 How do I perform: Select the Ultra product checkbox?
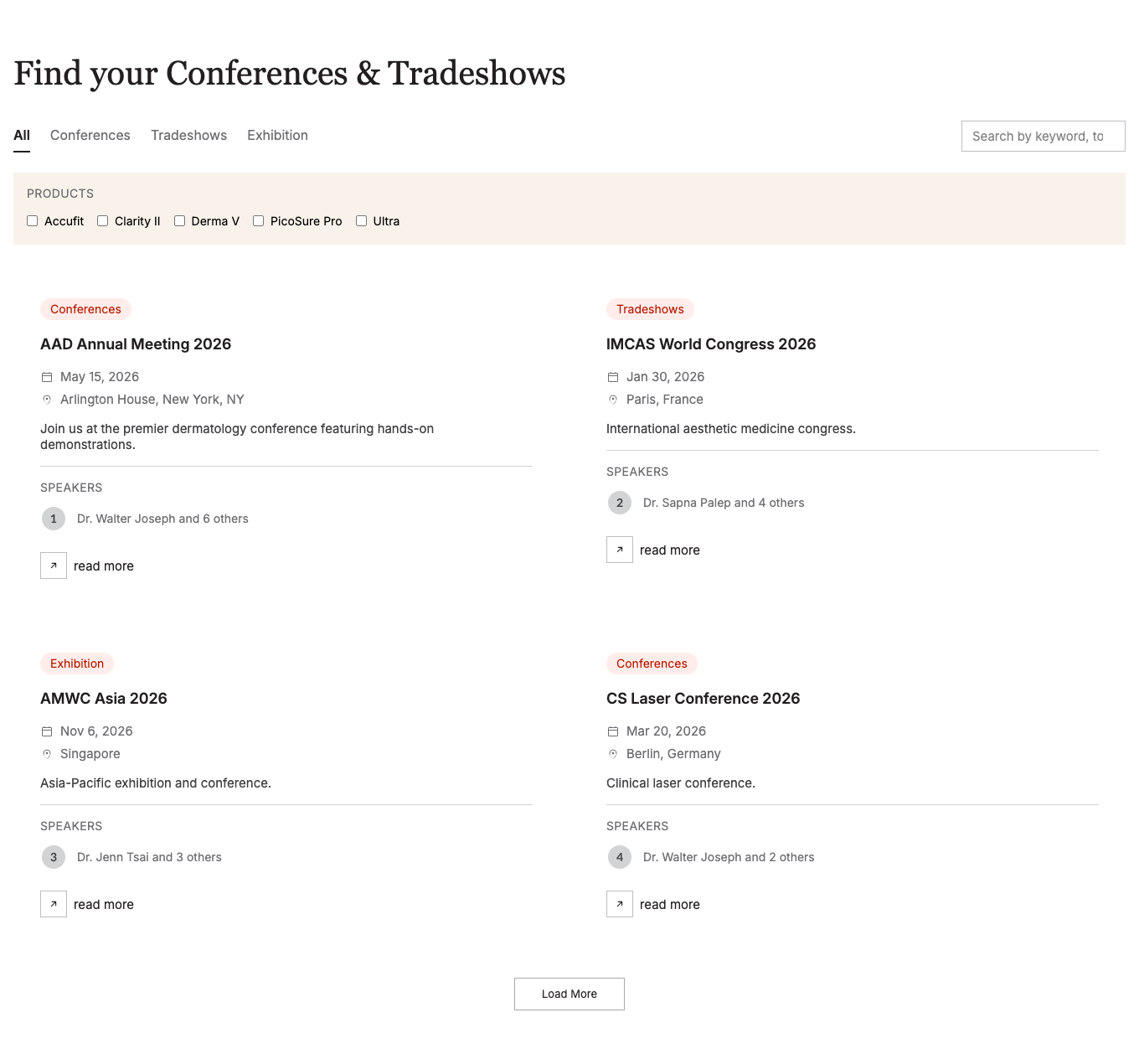point(362,221)
